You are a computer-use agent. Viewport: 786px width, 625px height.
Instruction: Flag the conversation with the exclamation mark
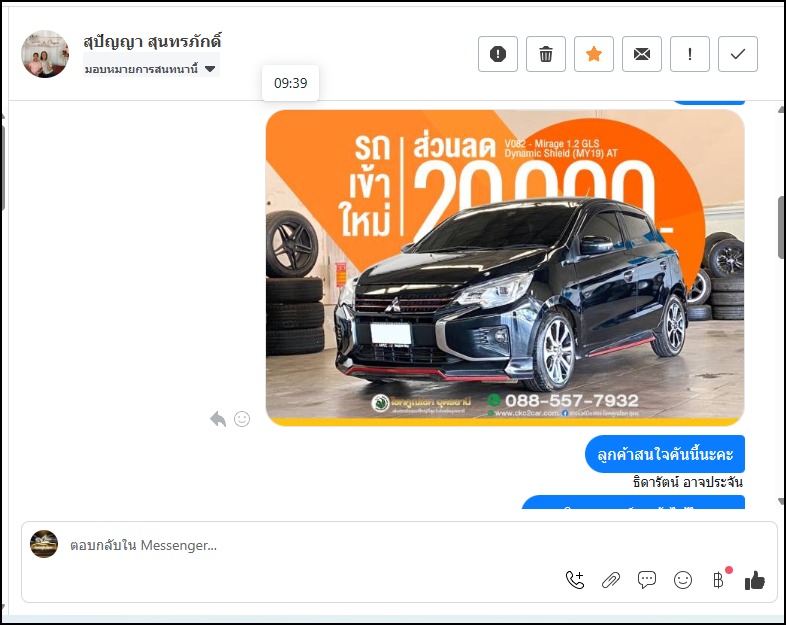[x=690, y=54]
